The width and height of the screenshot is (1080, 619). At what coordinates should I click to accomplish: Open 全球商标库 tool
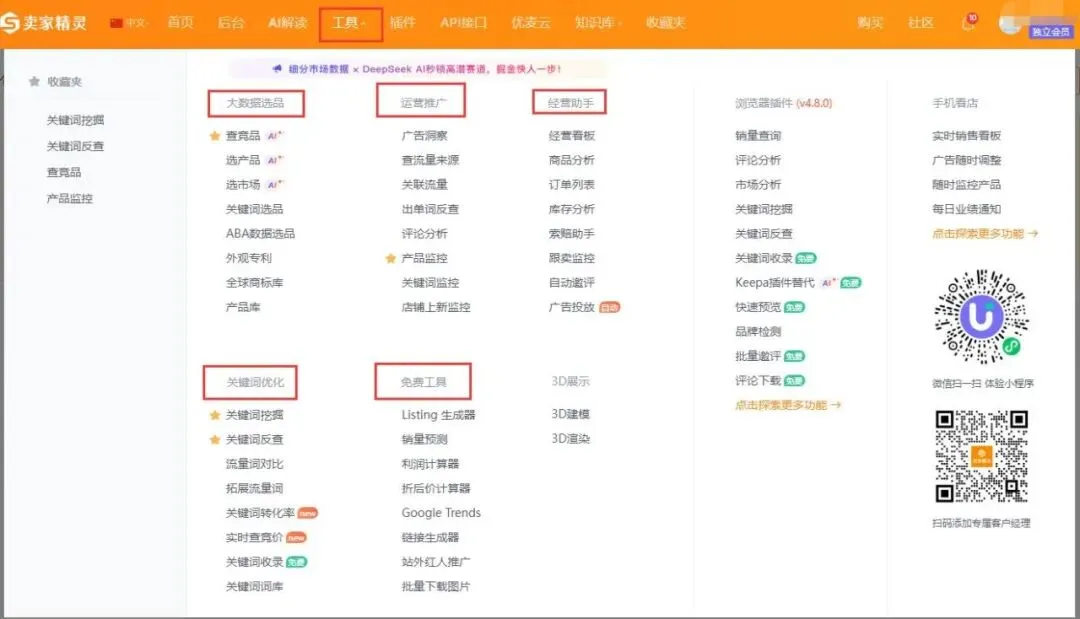pos(254,282)
